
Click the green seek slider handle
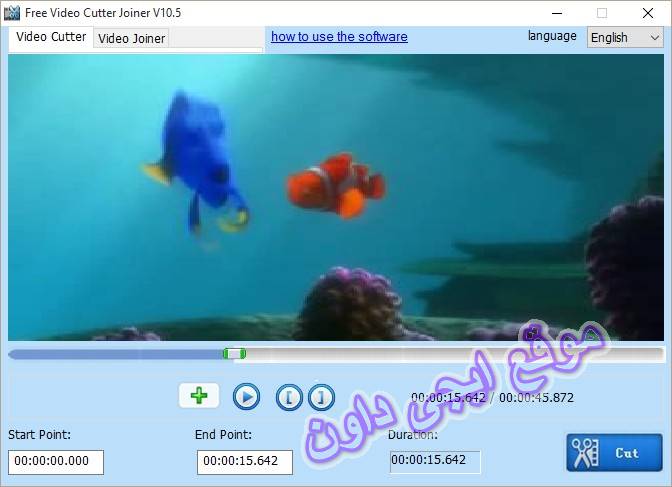click(x=234, y=354)
